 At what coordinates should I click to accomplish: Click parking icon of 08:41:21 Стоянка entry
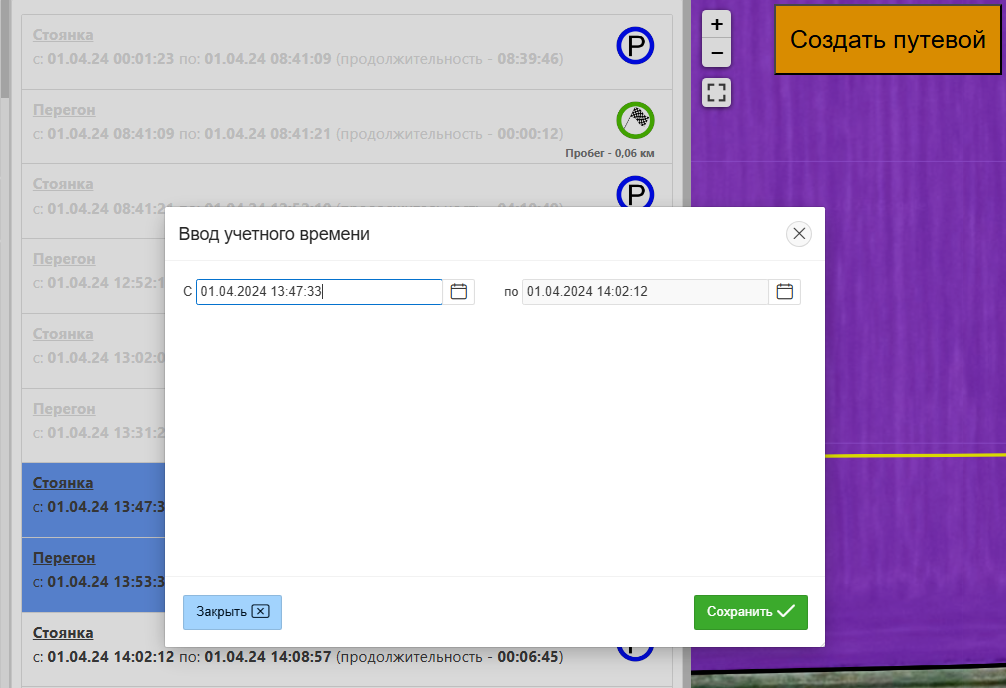pos(635,192)
